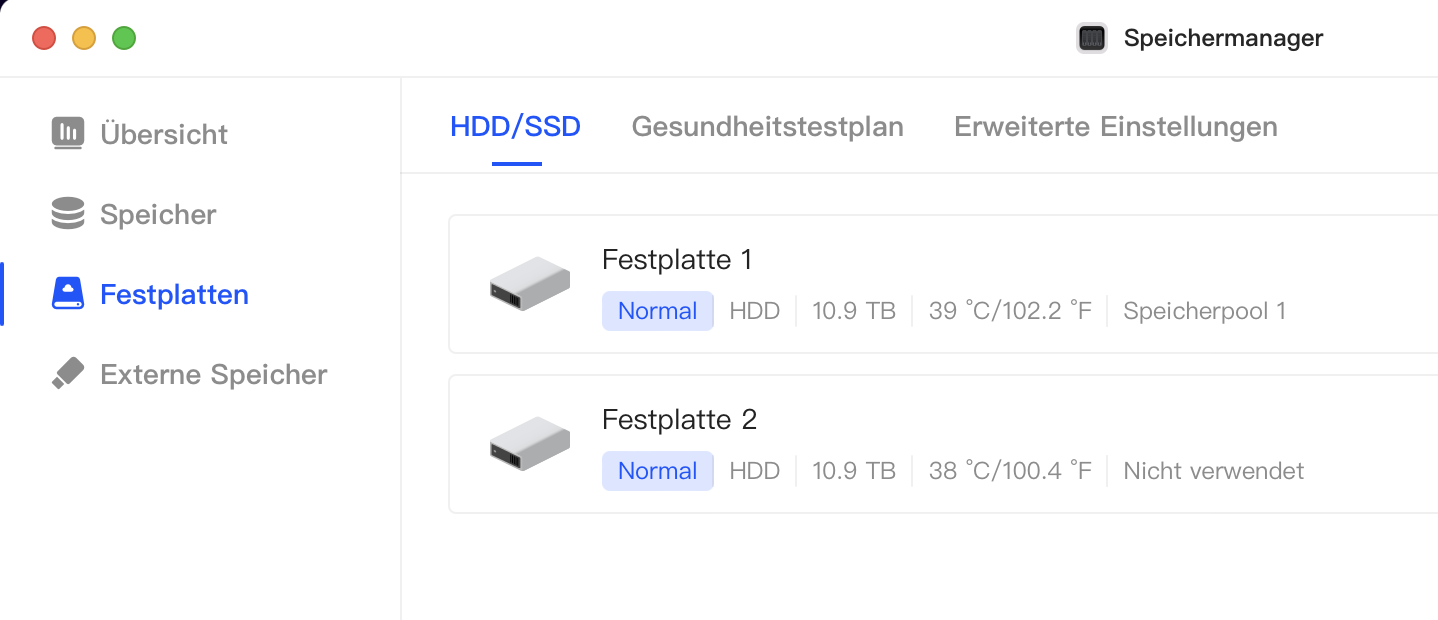Click the Festplatte 2 title text
1438x620 pixels.
tap(679, 420)
